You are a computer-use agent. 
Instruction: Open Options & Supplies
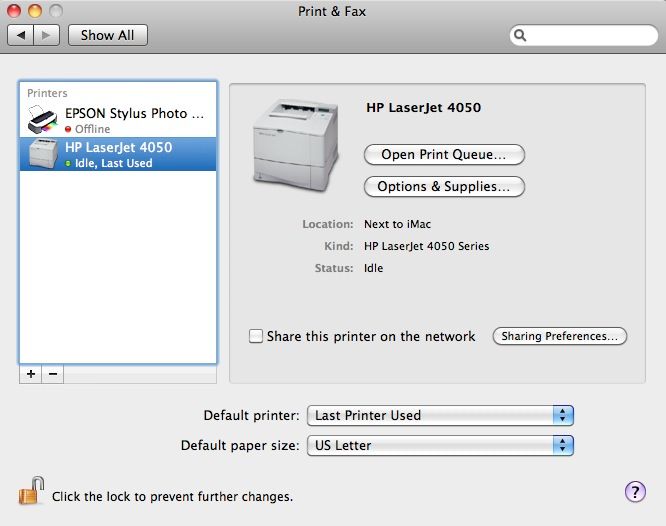click(x=444, y=186)
